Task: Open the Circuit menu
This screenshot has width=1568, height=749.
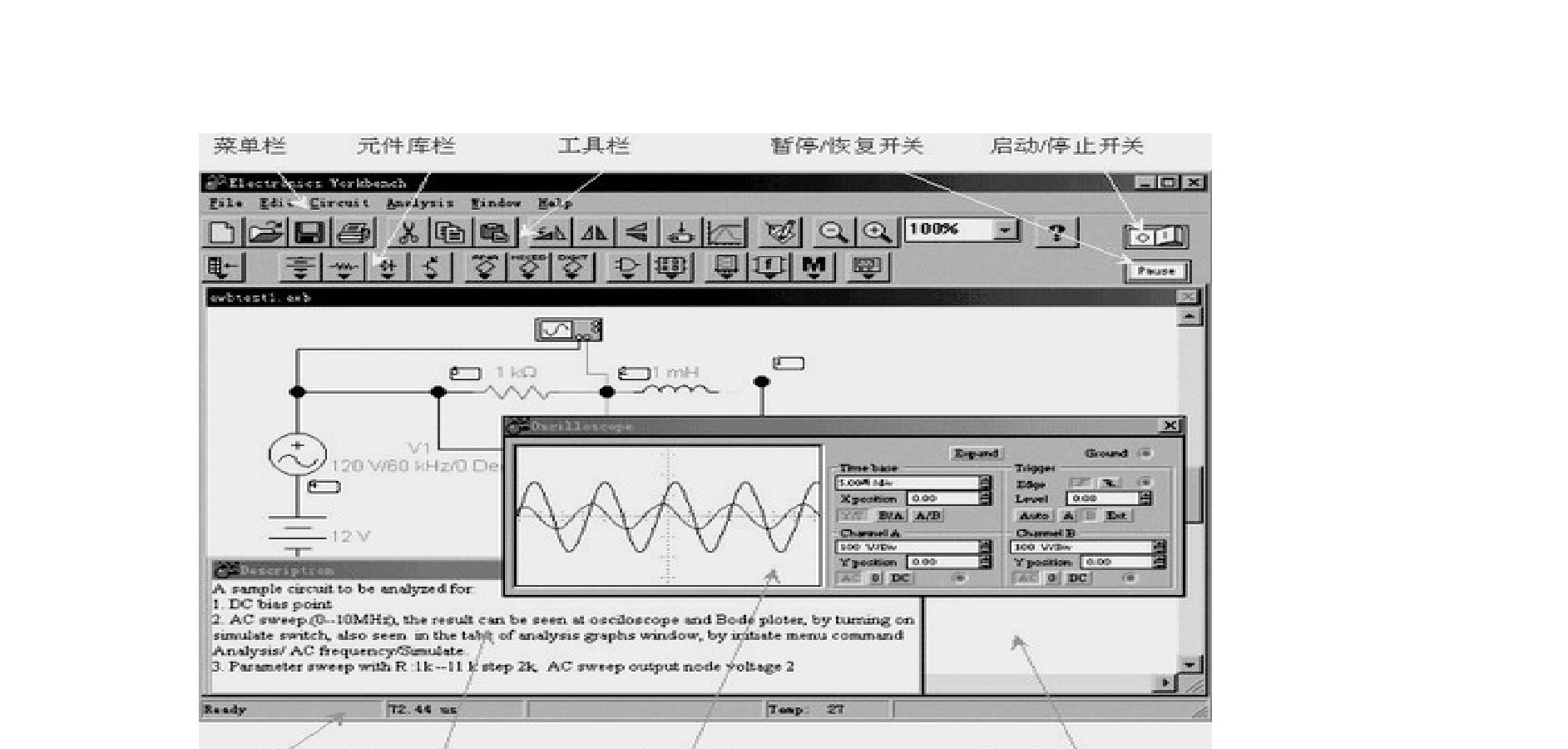Action: click(339, 203)
